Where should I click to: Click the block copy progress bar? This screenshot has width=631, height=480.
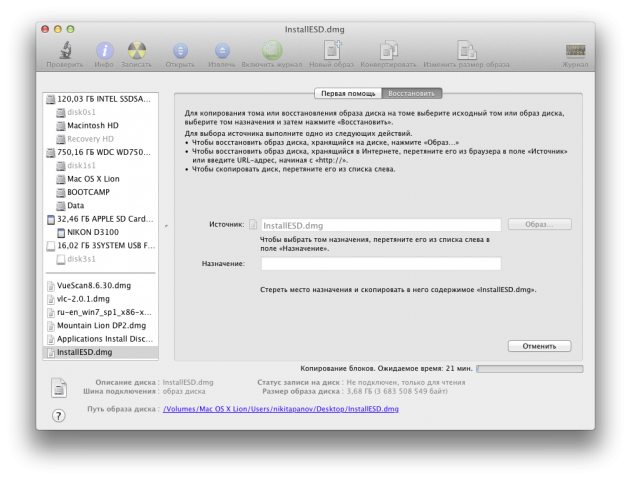[x=529, y=369]
